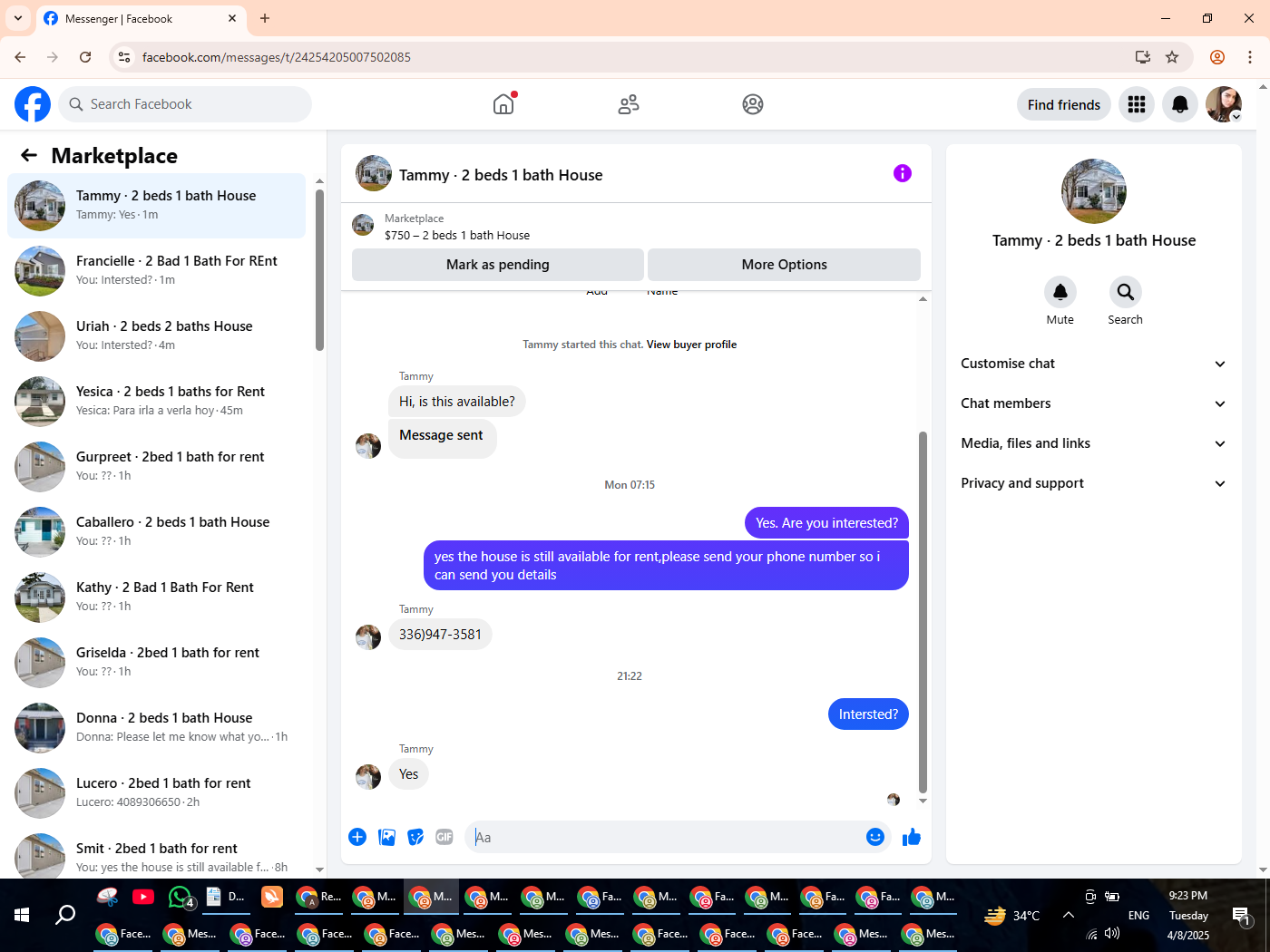Open Griselda 2bed 1 bath for rent chat

tap(157, 663)
